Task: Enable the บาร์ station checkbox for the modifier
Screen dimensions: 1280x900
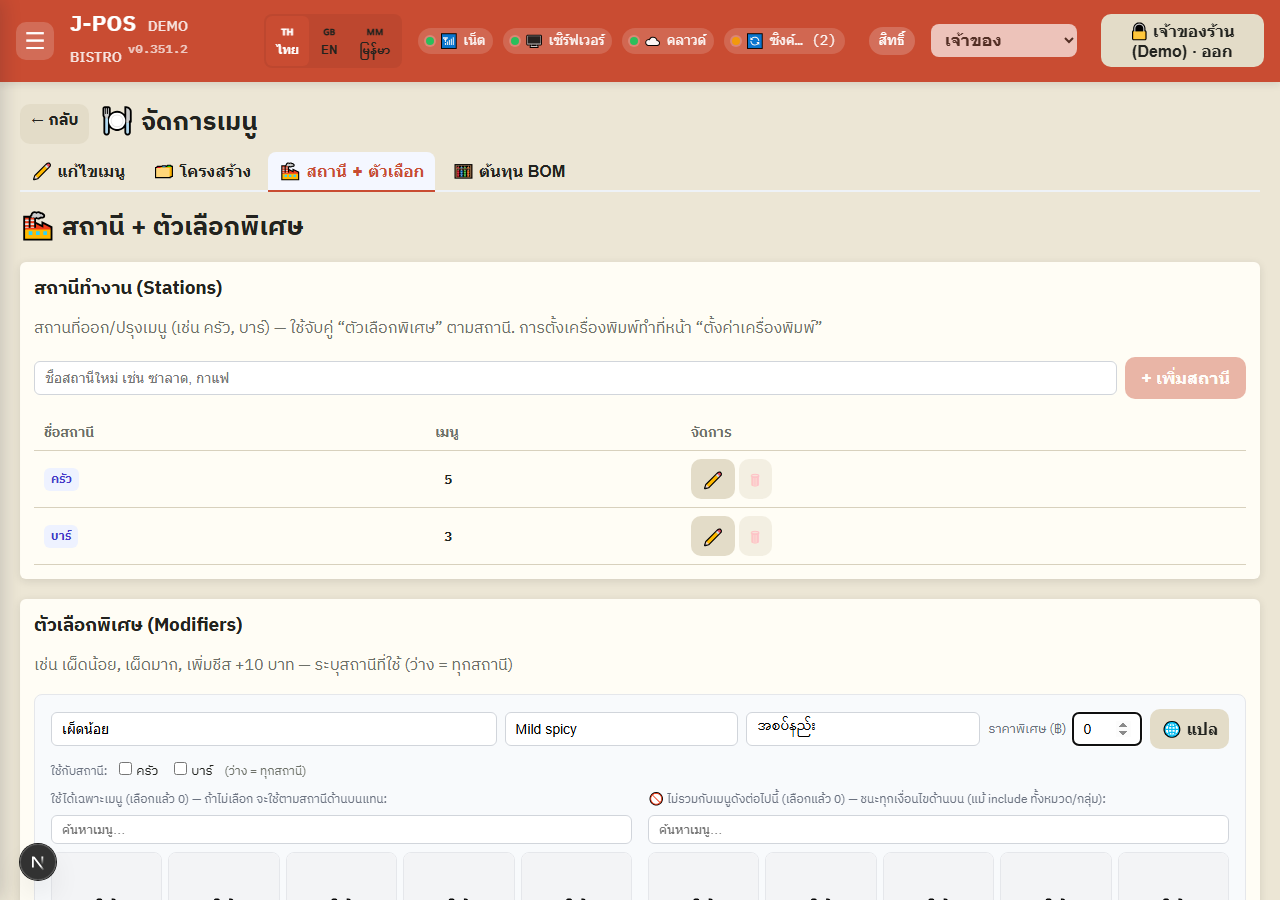Action: (x=180, y=769)
